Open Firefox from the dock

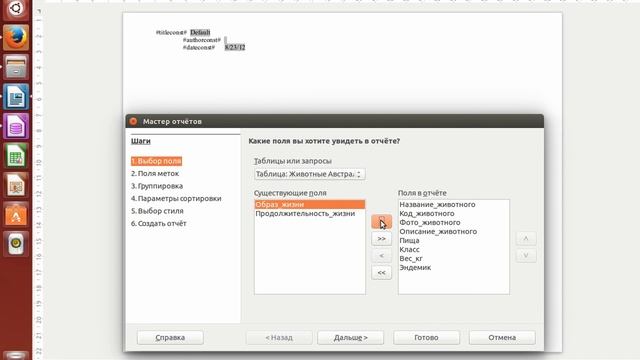point(16,38)
